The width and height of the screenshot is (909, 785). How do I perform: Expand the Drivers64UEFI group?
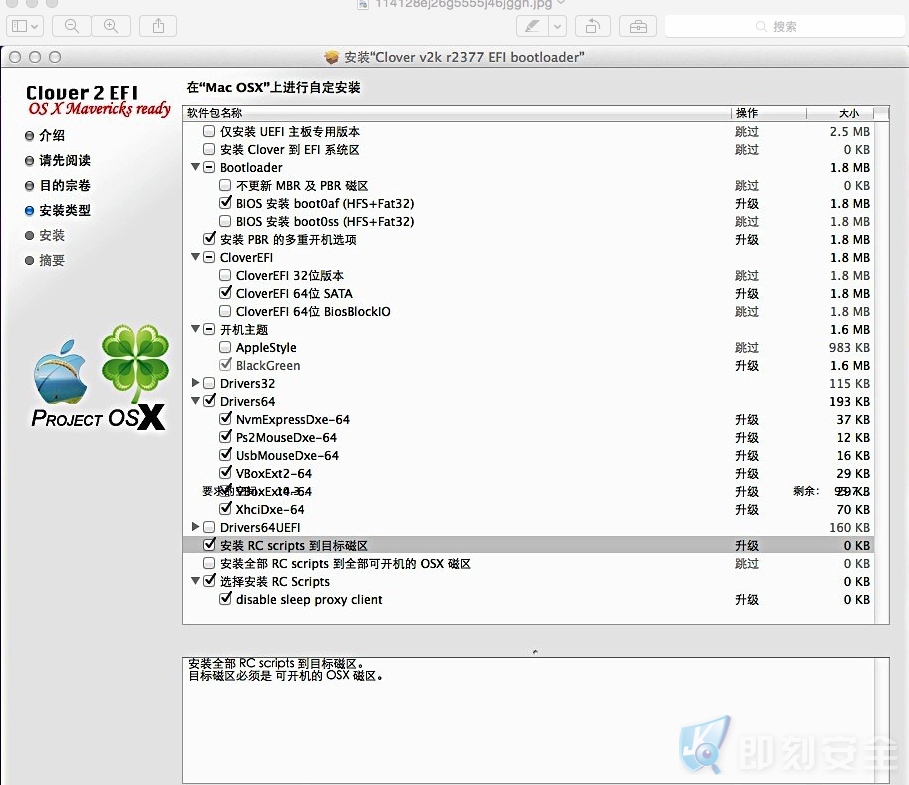[195, 526]
